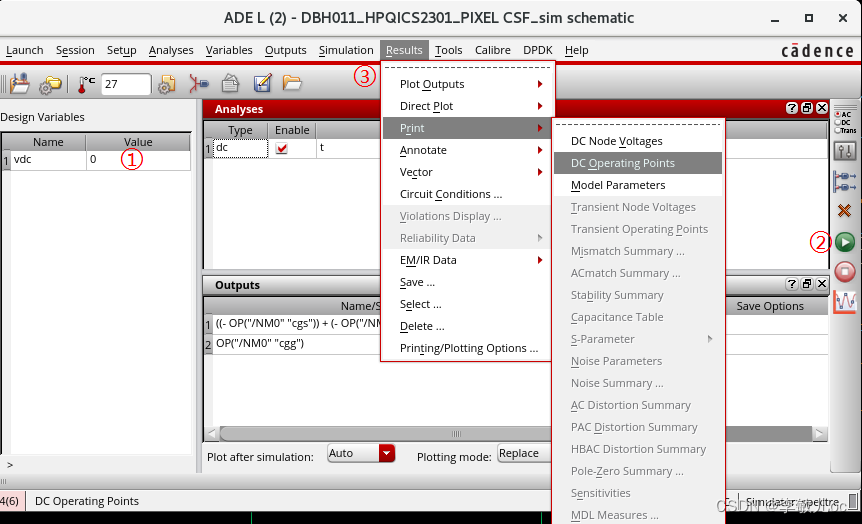
Task: Click the vdc variable value cell
Action: [138, 159]
